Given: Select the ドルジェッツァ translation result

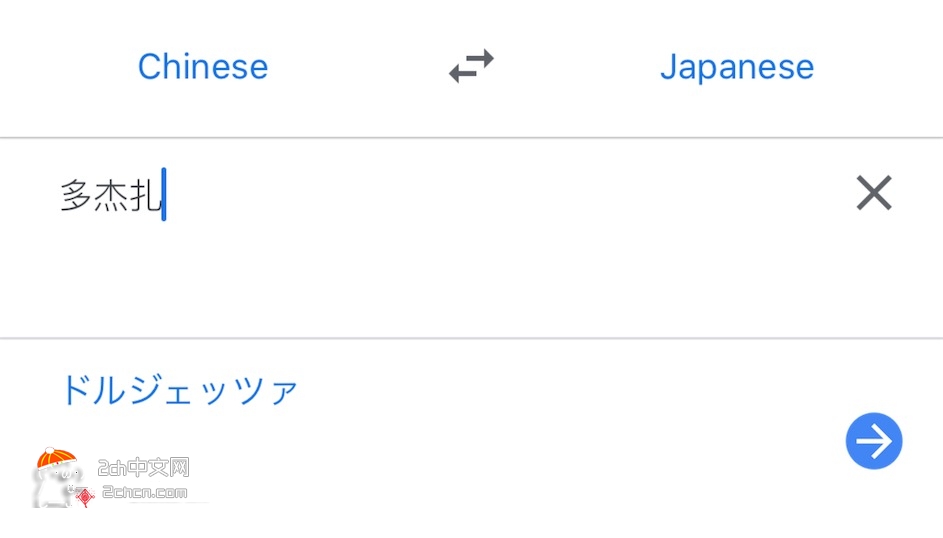Looking at the screenshot, I should [179, 390].
